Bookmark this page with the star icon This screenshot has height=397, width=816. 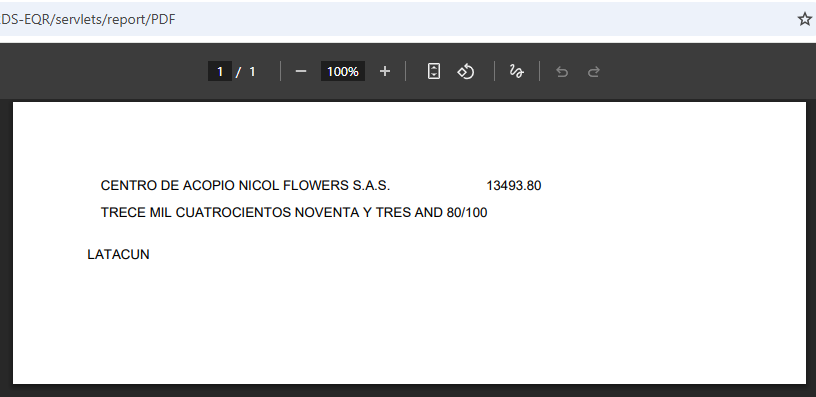click(x=805, y=19)
